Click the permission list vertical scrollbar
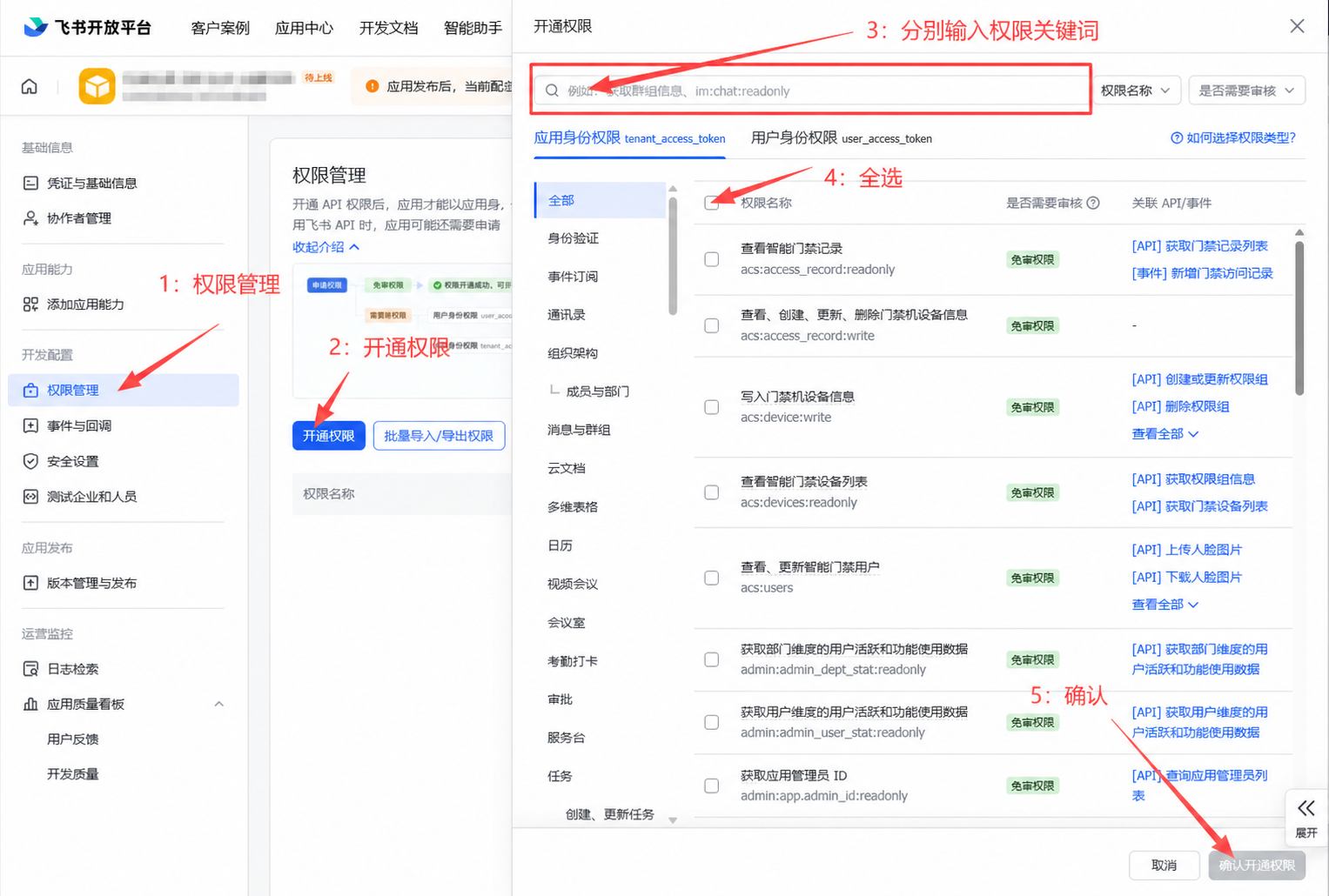The height and width of the screenshot is (896, 1329). pos(1299,318)
